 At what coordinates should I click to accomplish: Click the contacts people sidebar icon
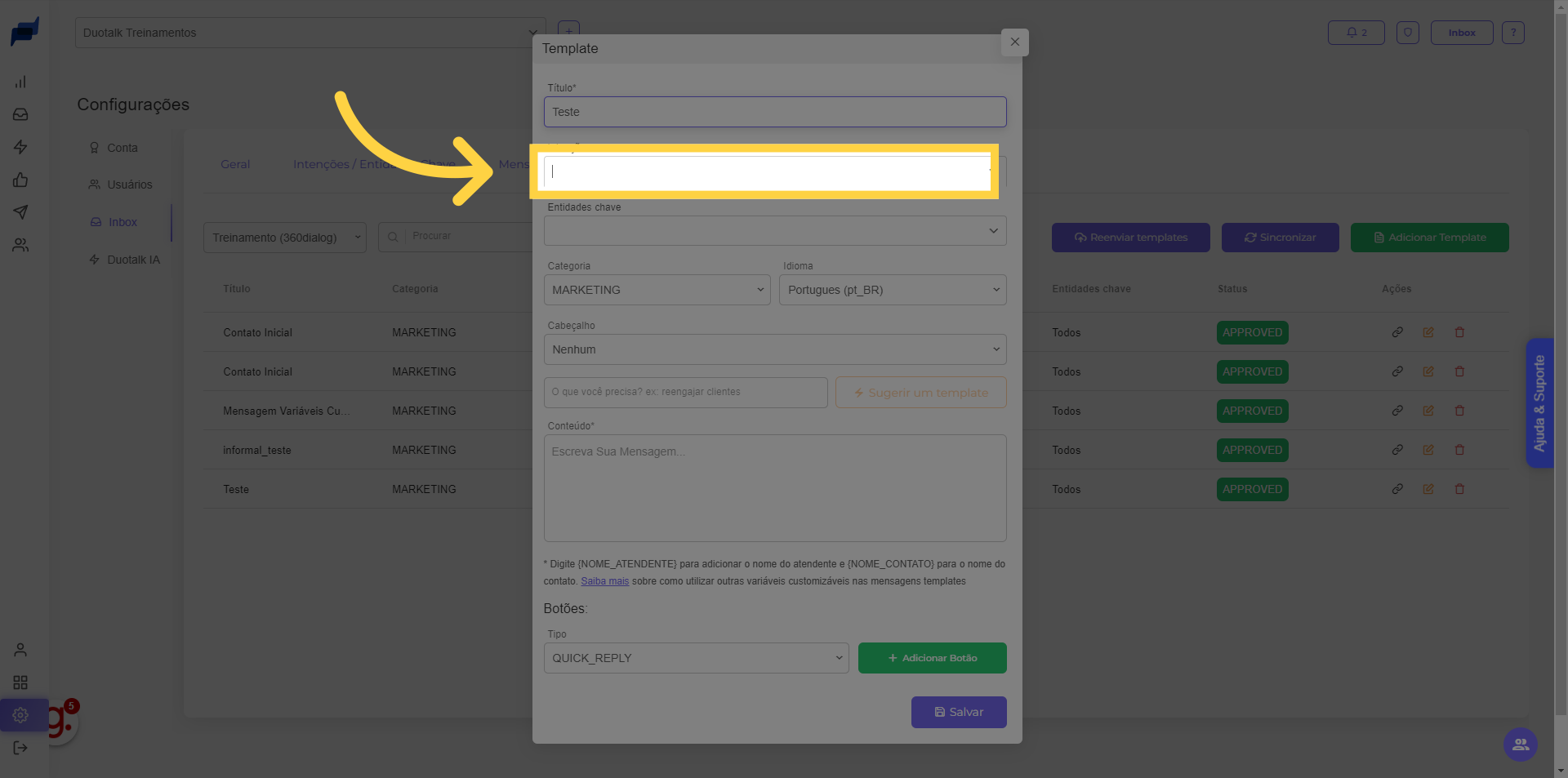(x=20, y=245)
